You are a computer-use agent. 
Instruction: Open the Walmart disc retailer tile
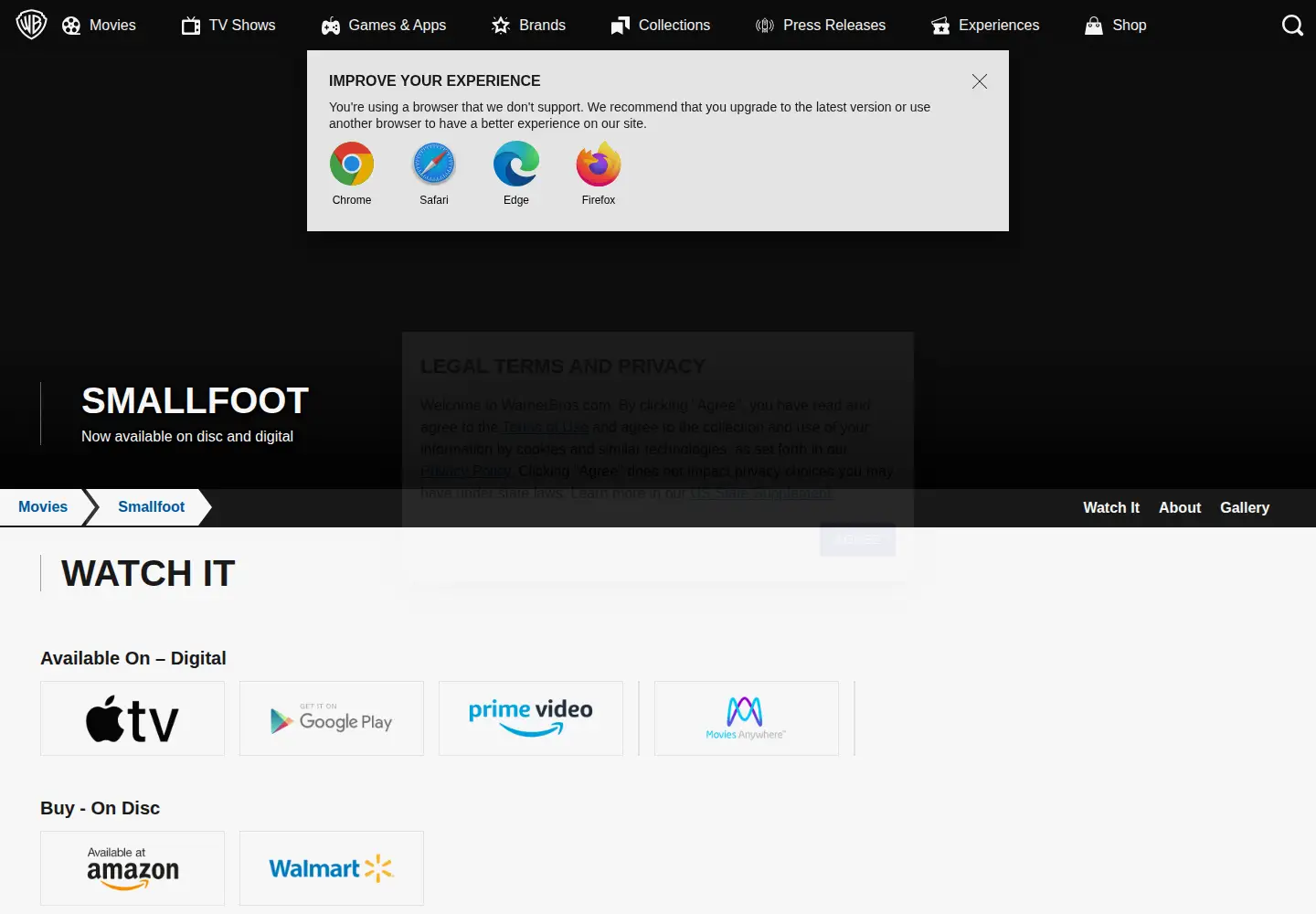click(x=332, y=868)
